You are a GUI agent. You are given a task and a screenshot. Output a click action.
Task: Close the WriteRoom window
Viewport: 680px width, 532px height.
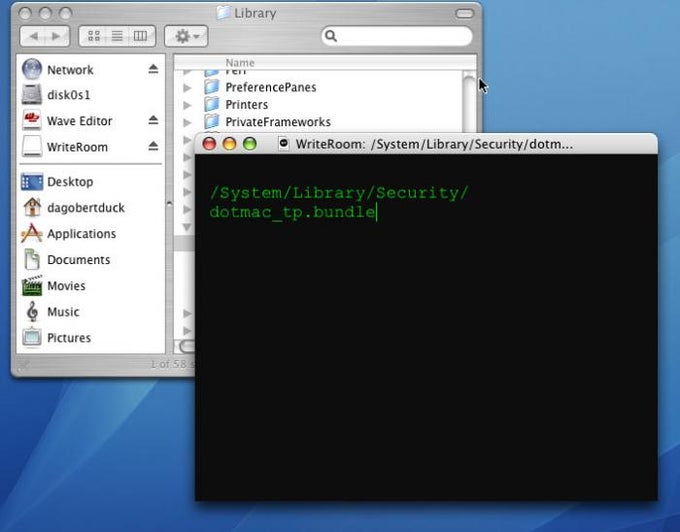point(209,144)
